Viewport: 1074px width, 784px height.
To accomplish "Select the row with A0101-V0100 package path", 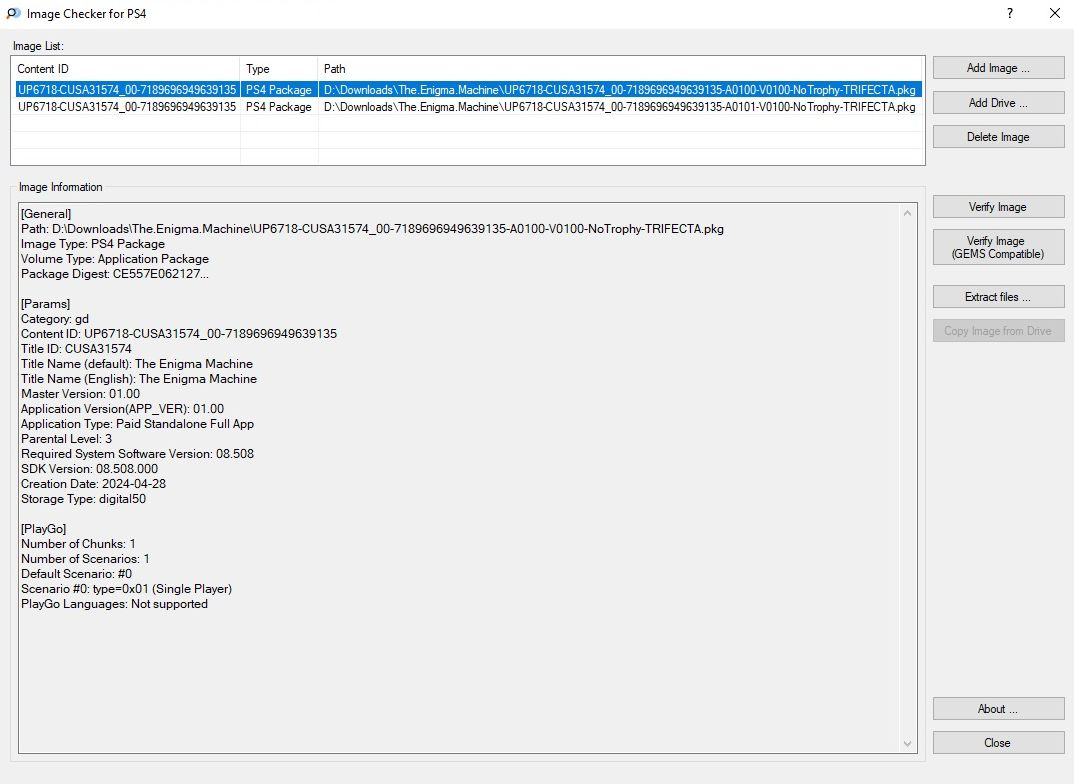I will pos(468,107).
